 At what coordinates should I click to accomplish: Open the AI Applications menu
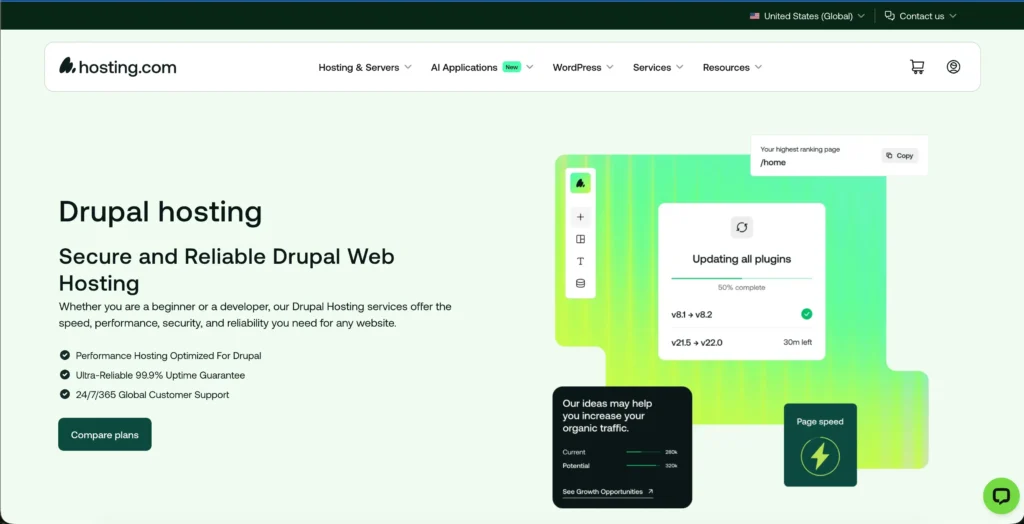coord(482,67)
